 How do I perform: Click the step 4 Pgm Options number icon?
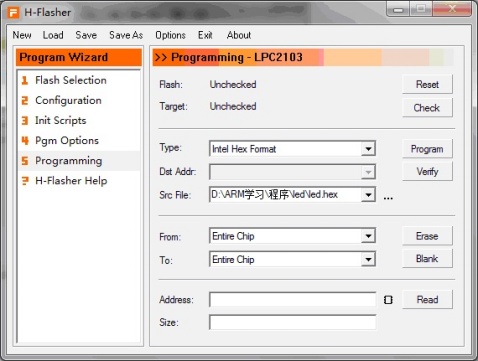25,140
